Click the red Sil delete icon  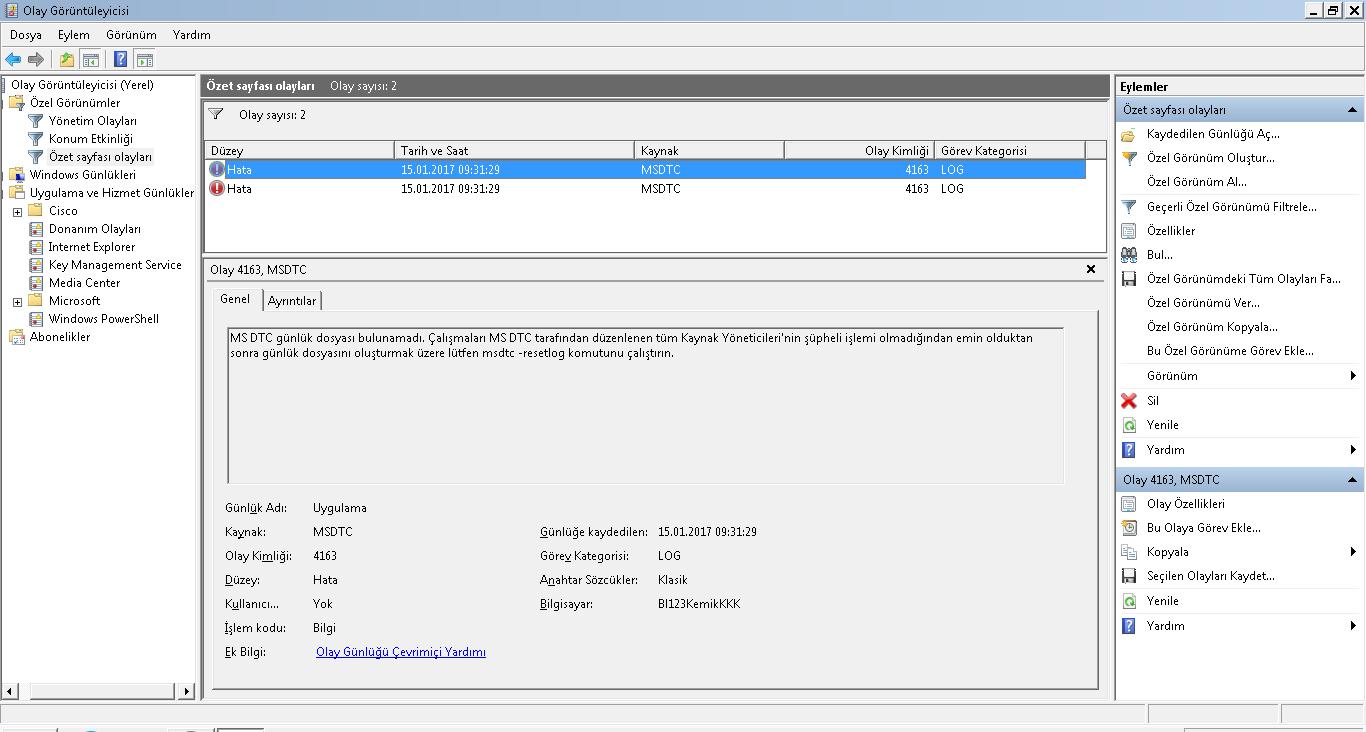[1129, 401]
